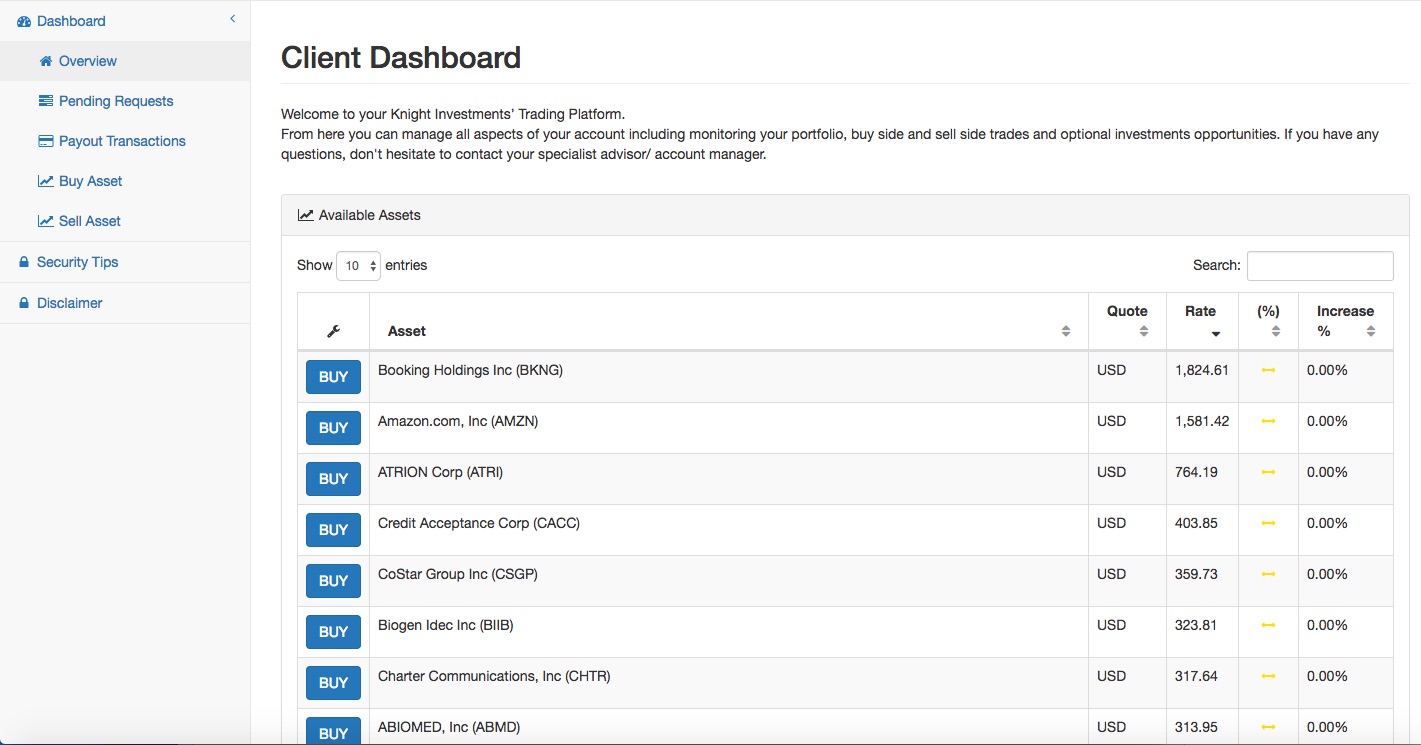1421x745 pixels.
Task: Open Security Tips section
Action: point(125,262)
